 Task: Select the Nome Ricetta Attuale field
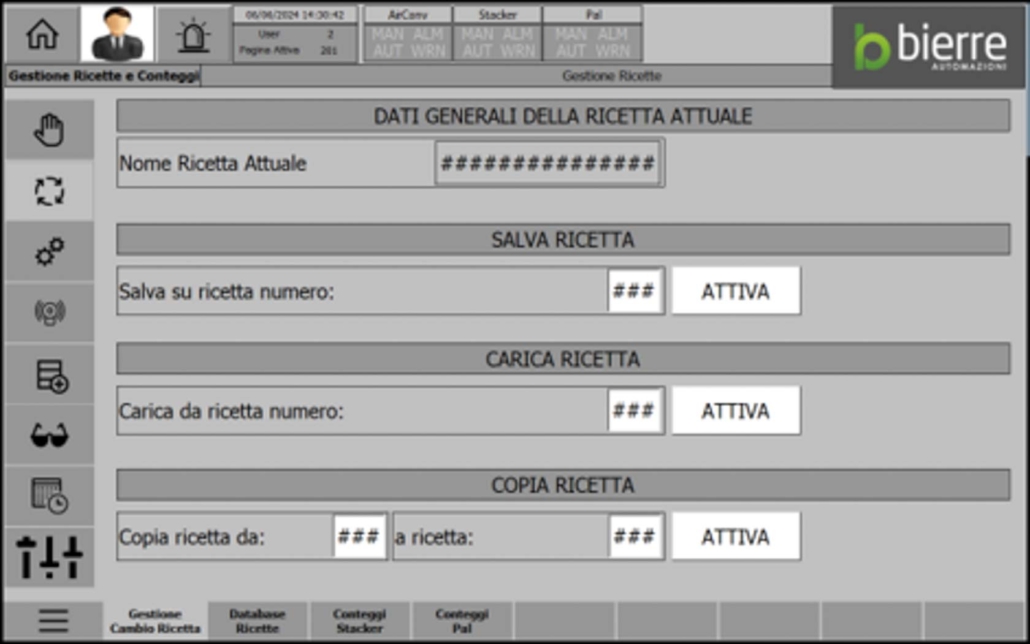point(547,163)
